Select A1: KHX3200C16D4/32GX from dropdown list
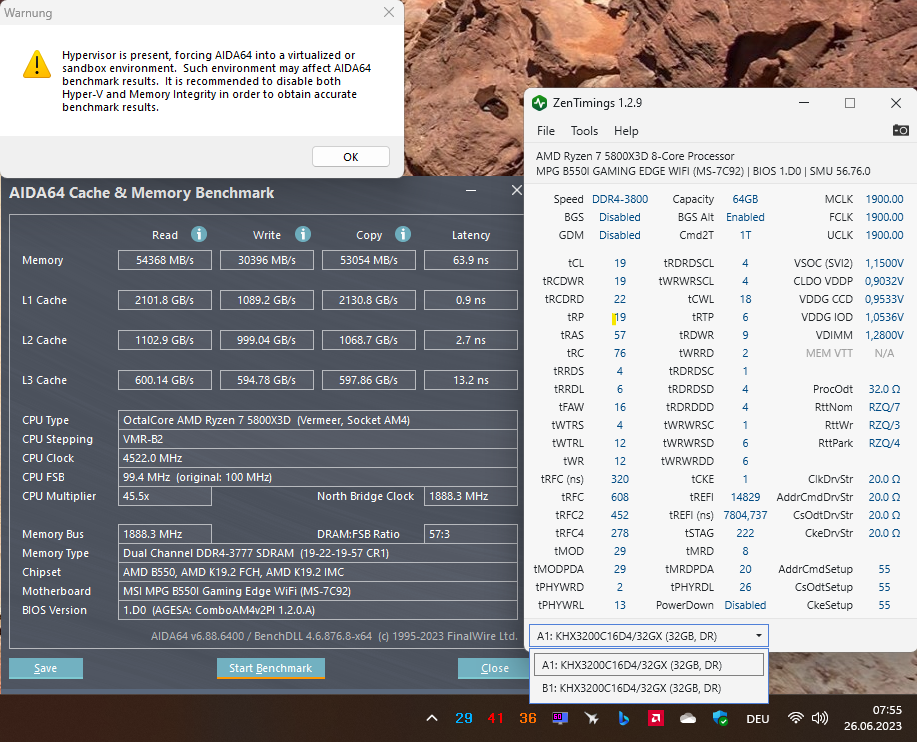The height and width of the screenshot is (742, 917). (649, 665)
